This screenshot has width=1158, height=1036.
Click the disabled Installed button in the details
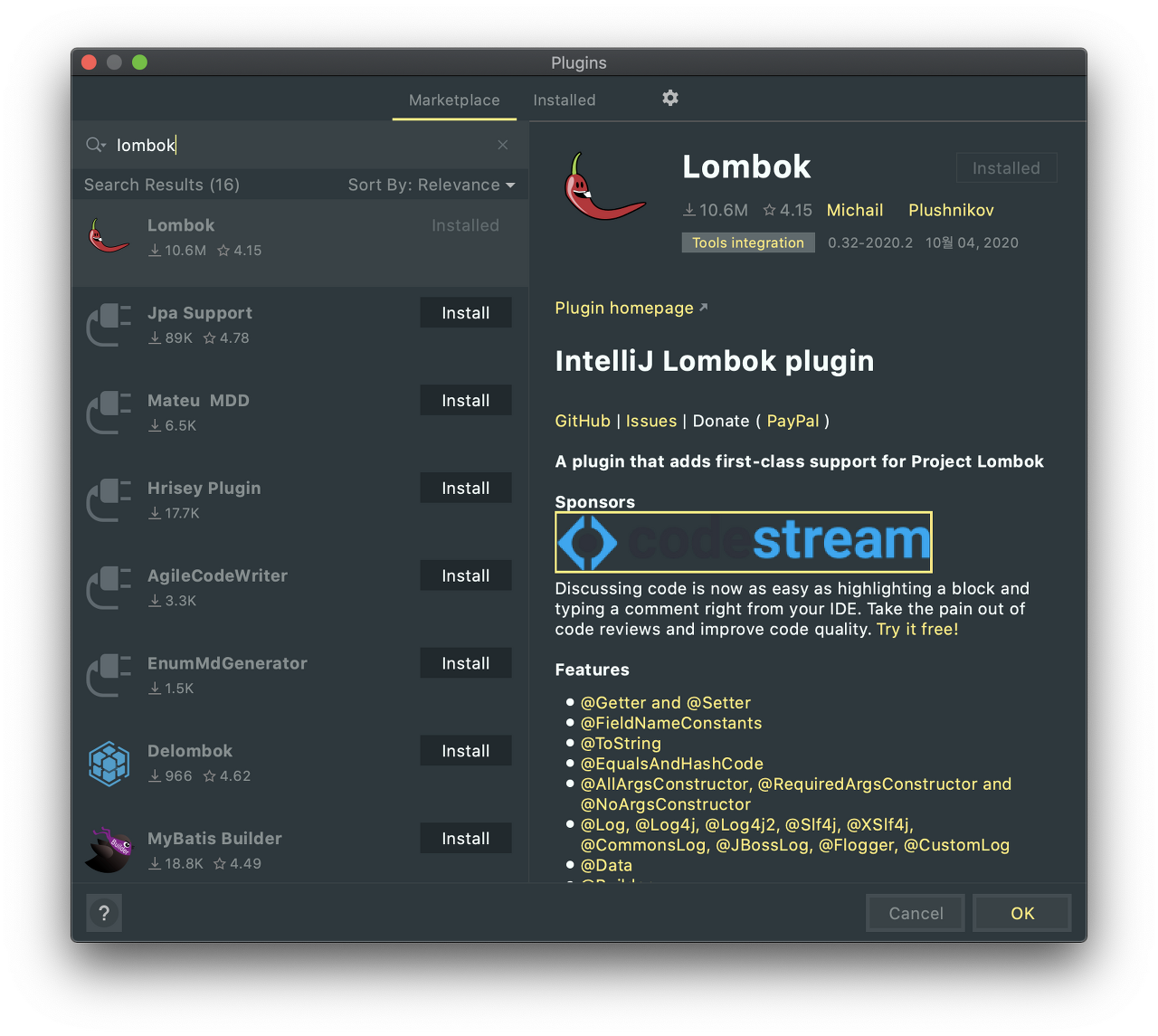(1006, 168)
